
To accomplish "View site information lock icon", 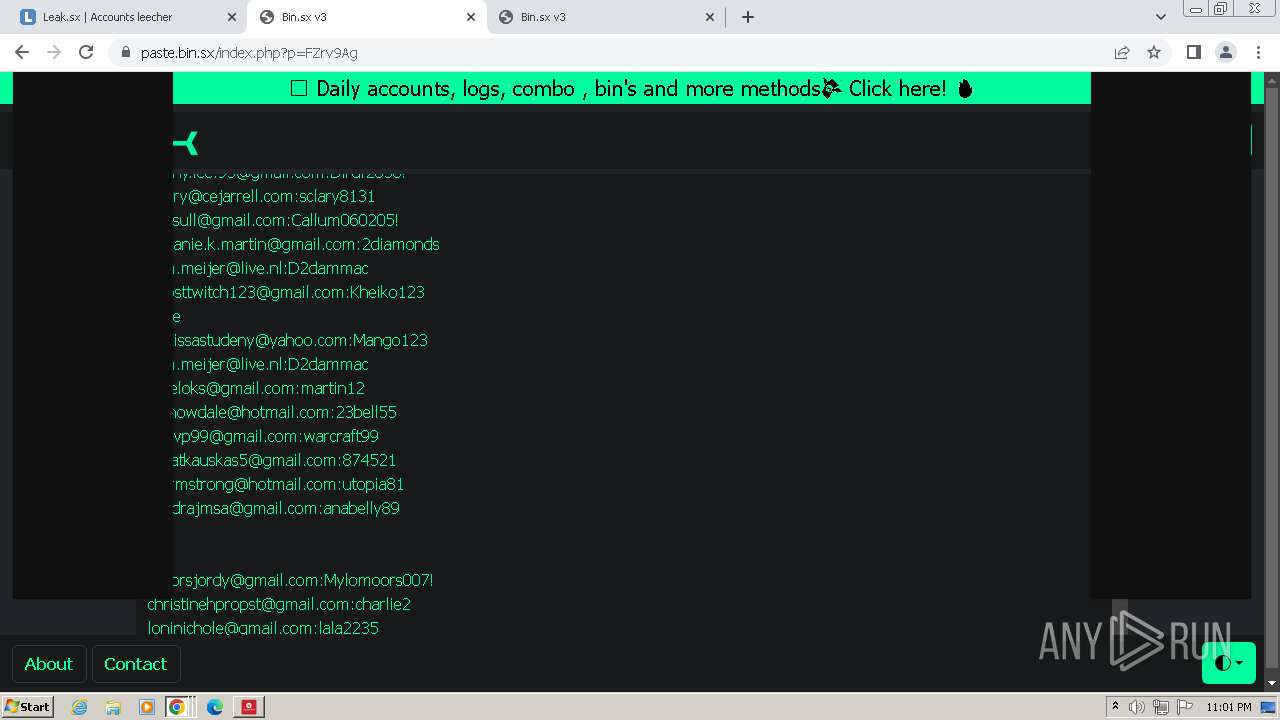I will click(125, 52).
